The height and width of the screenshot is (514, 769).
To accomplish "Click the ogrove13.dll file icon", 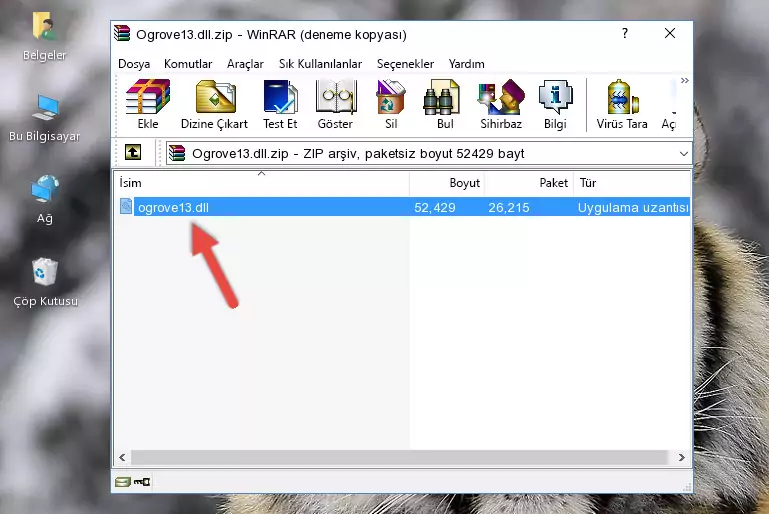I will 126,206.
